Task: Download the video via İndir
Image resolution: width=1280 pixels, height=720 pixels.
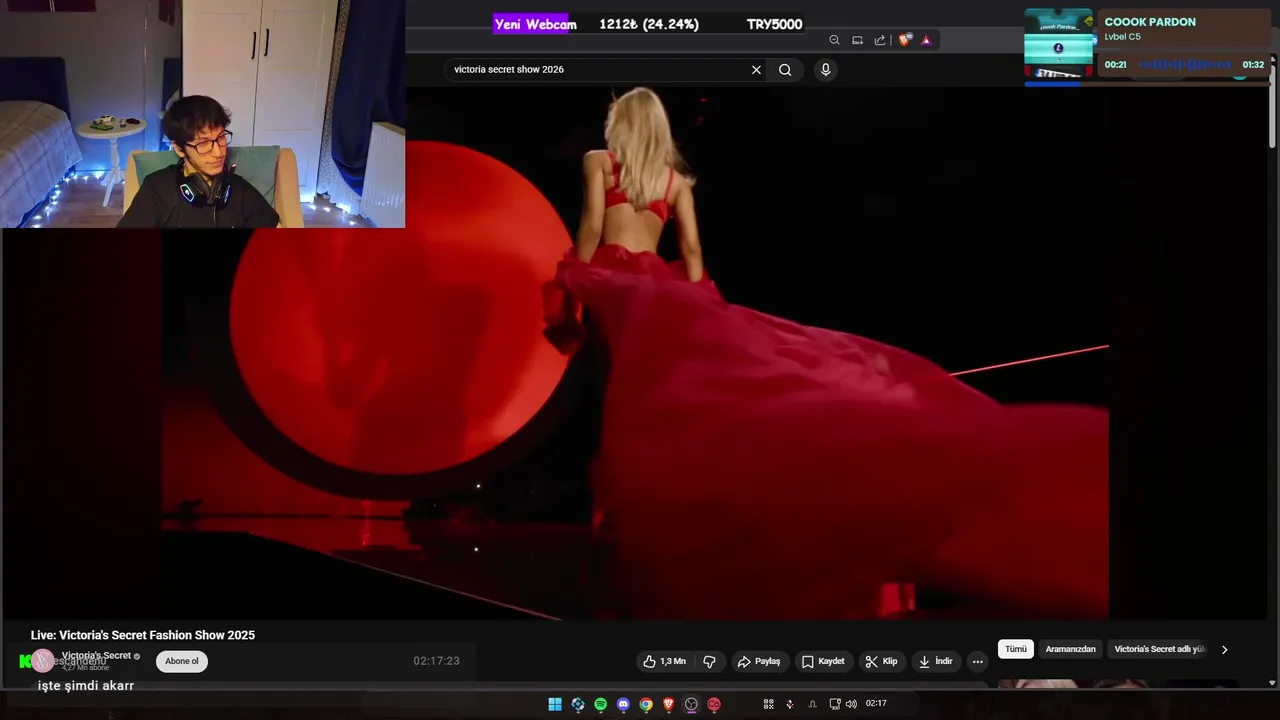Action: pyautogui.click(x=936, y=661)
